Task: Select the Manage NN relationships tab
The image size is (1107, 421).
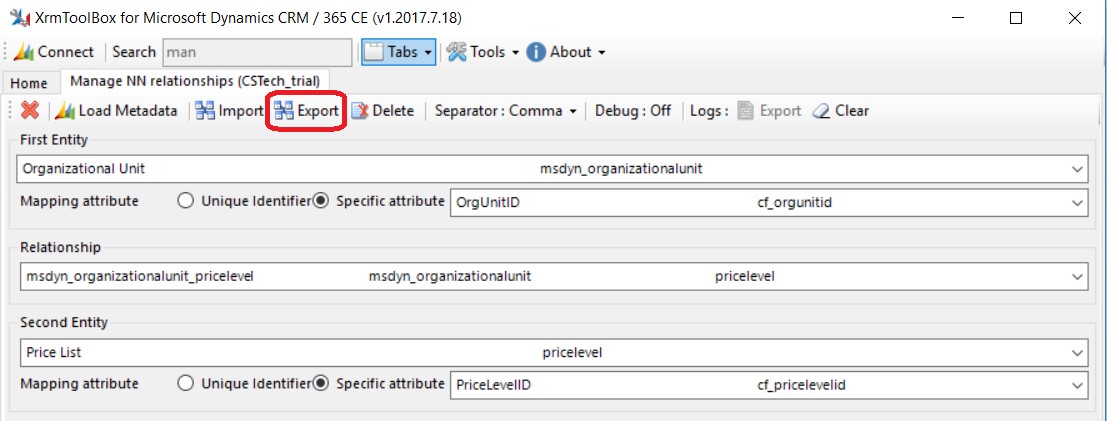Action: pos(195,81)
